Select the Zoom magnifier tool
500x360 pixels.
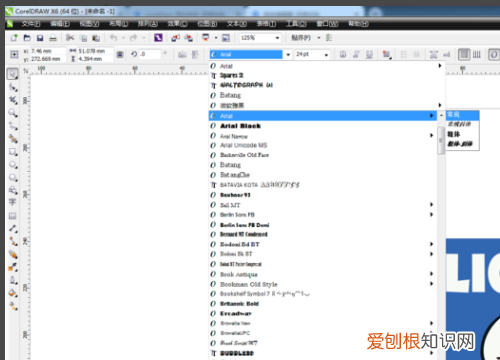13,113
